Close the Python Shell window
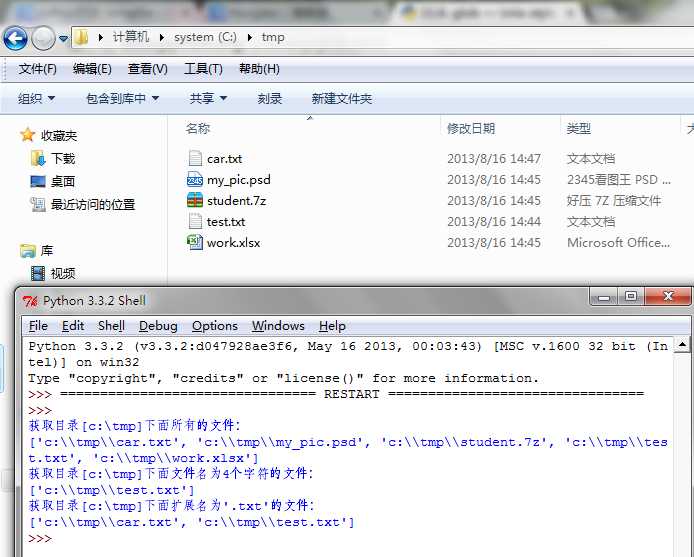 (x=667, y=296)
